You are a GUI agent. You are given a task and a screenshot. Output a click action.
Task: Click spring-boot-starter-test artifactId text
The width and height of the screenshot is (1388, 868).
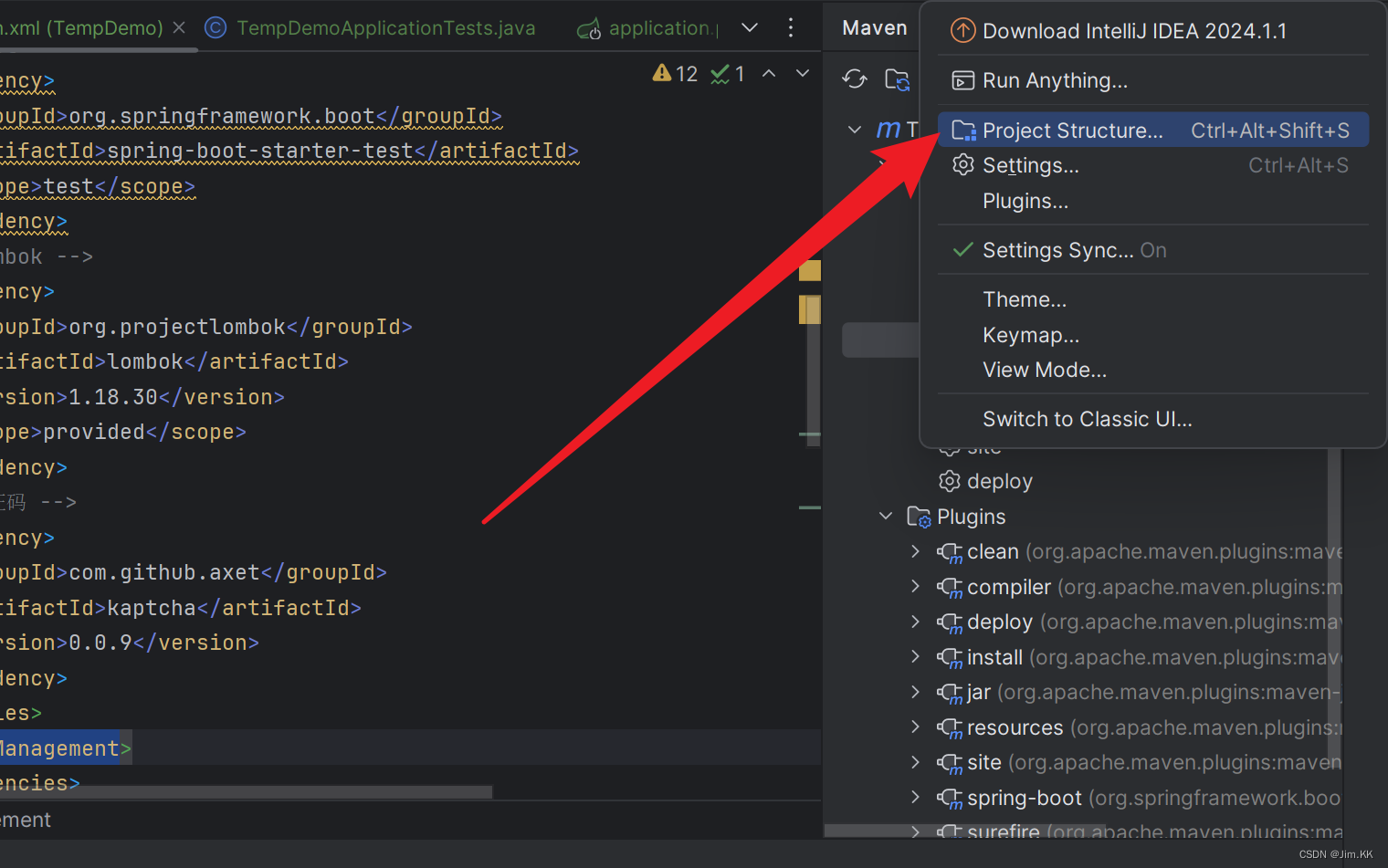tap(260, 151)
